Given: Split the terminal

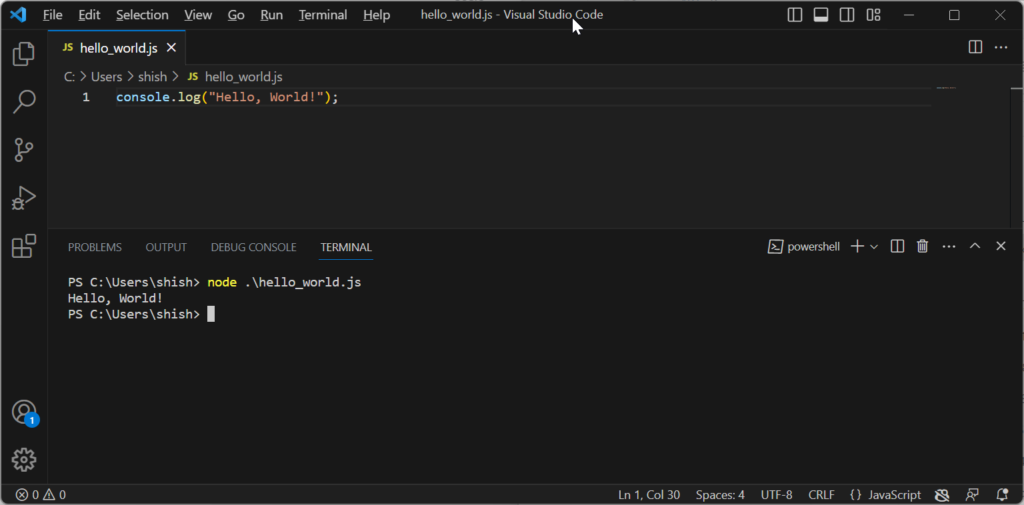Looking at the screenshot, I should click(x=897, y=246).
